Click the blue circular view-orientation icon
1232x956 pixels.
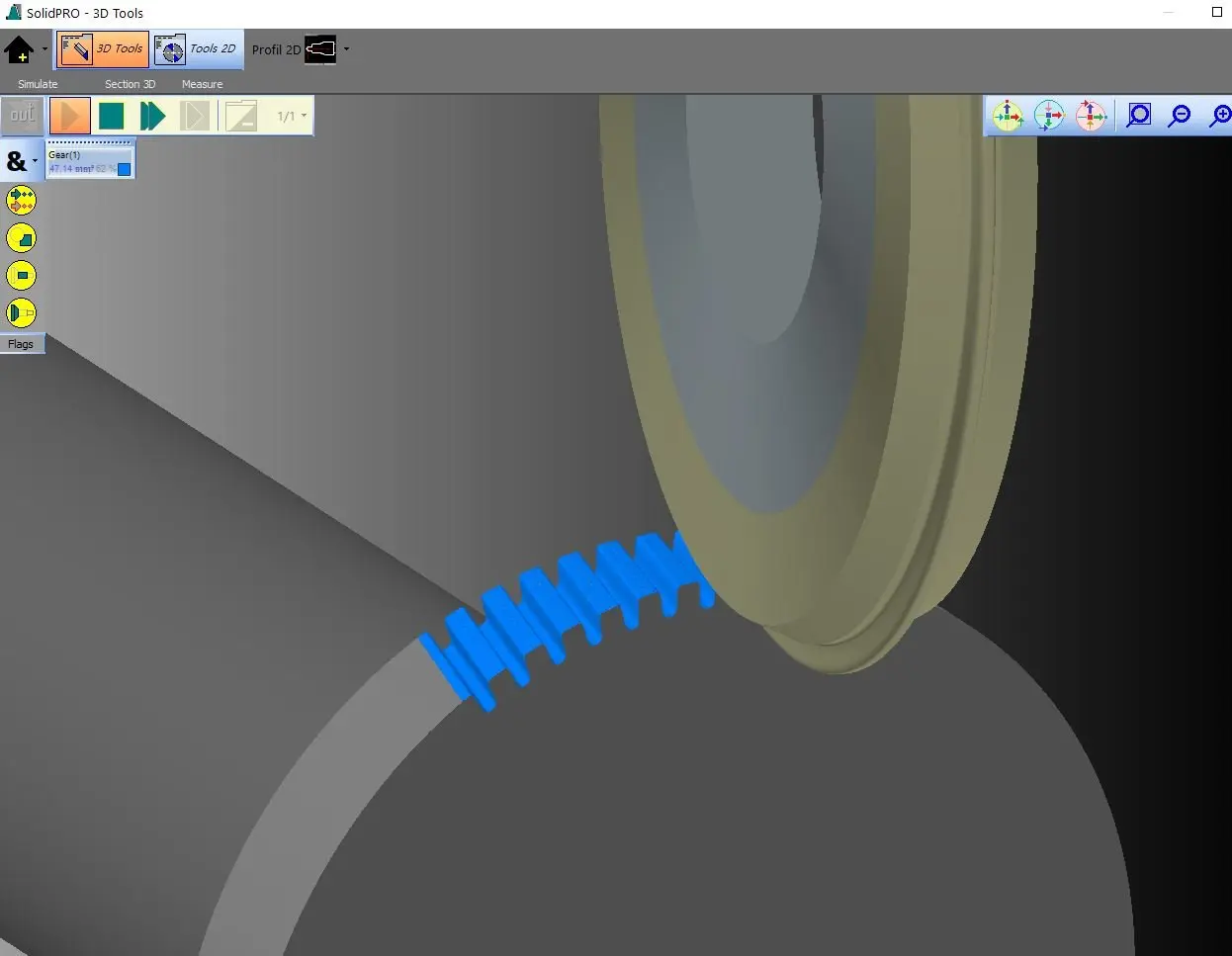(1049, 116)
